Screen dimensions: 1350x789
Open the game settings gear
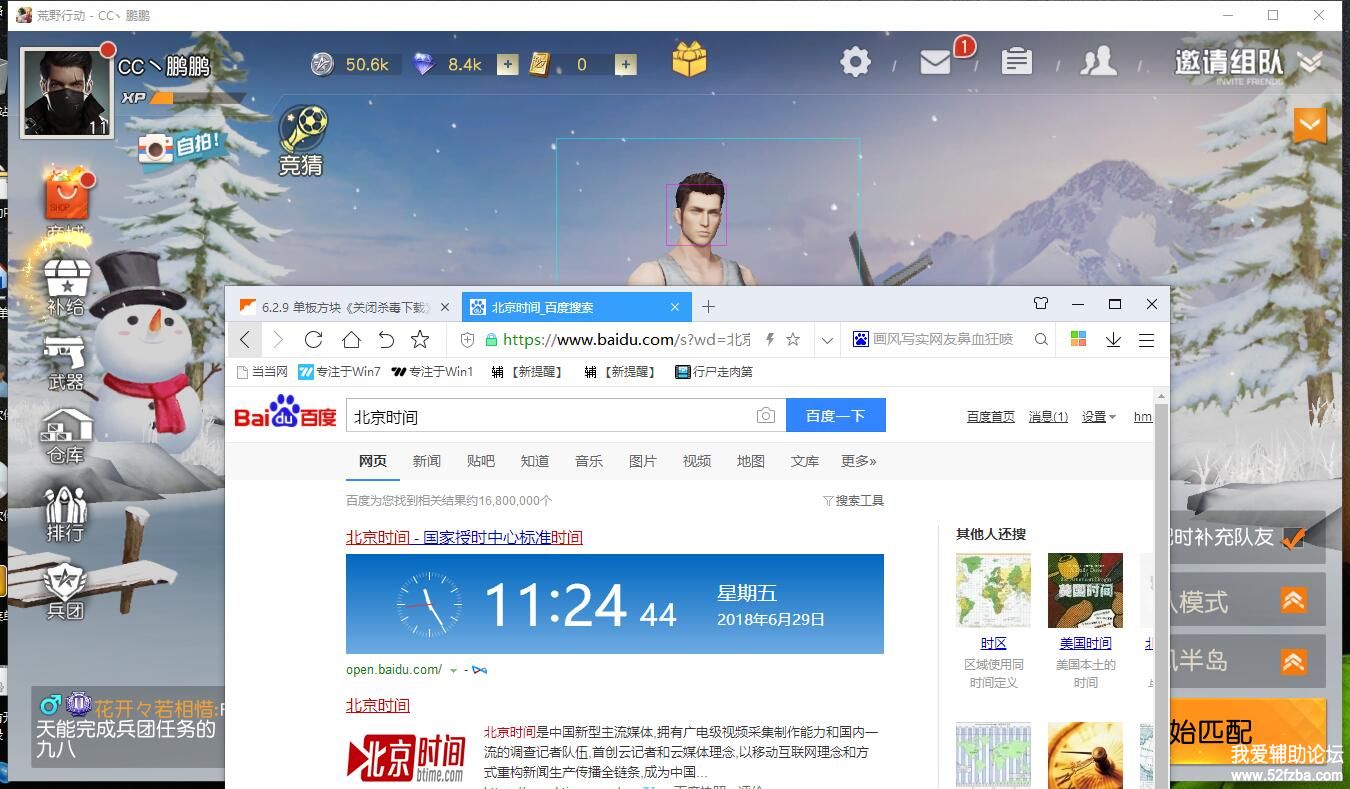[x=855, y=62]
